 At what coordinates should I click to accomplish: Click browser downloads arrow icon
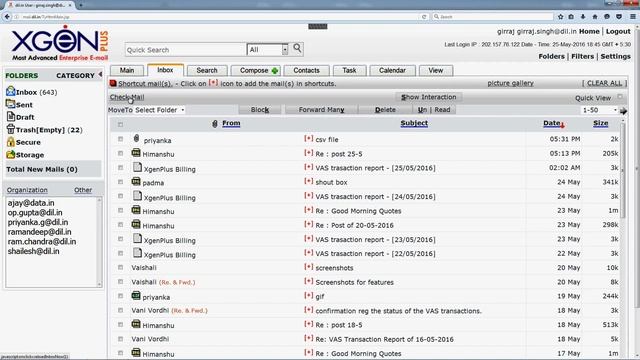point(583,17)
